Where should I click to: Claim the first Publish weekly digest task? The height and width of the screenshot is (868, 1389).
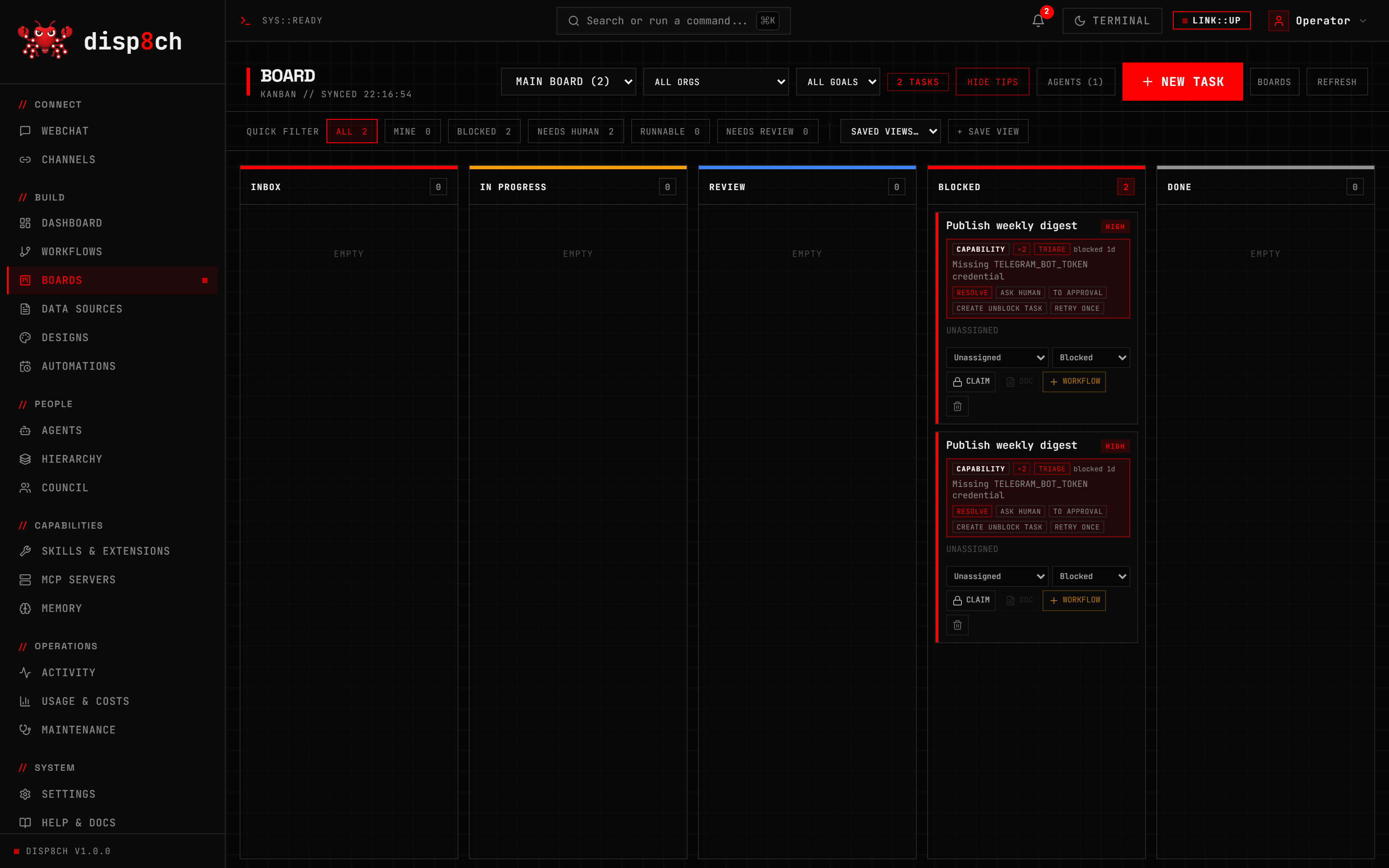point(971,381)
